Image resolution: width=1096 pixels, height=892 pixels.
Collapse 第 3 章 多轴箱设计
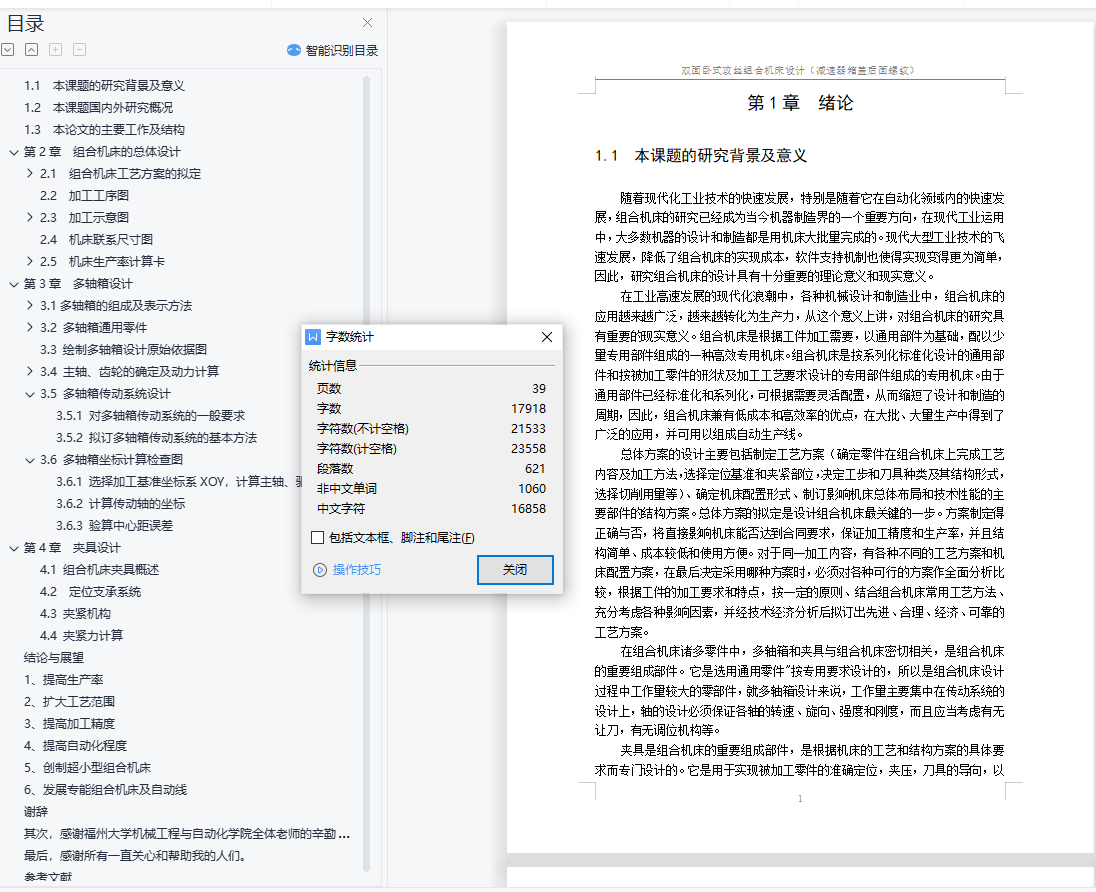[x=13, y=284]
